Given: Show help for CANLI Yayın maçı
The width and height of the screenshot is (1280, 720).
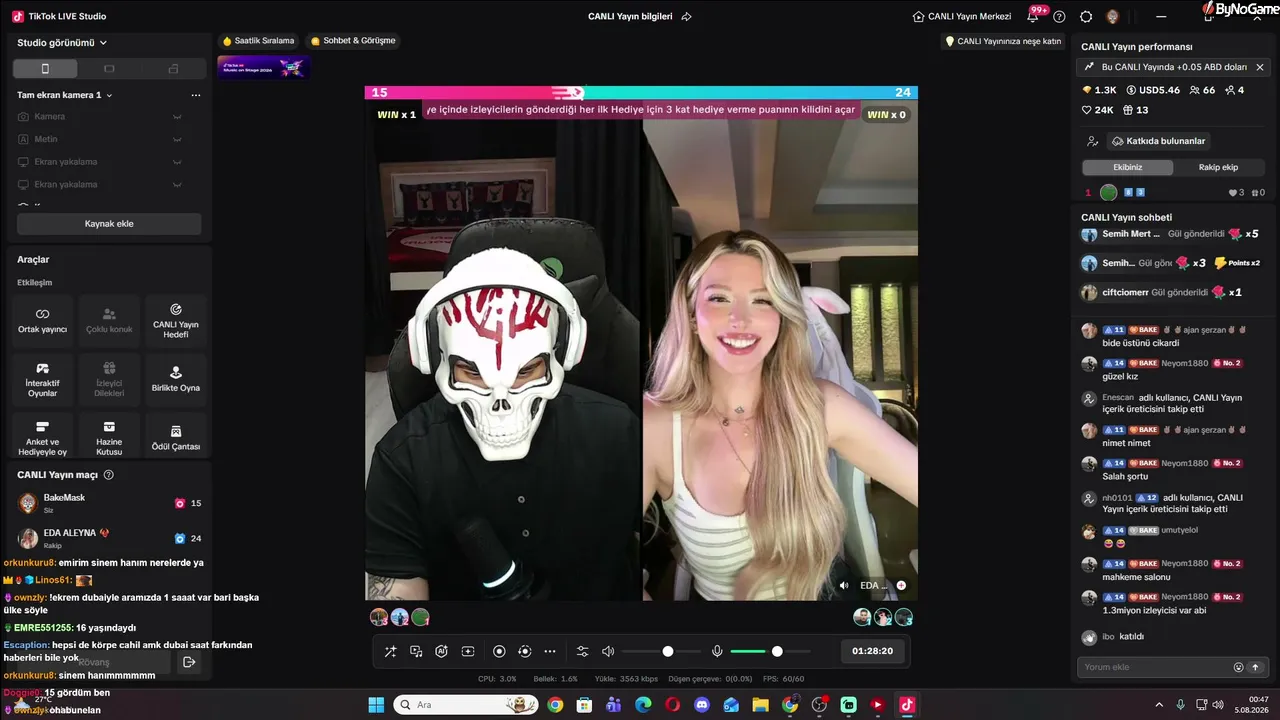Looking at the screenshot, I should 109,475.
